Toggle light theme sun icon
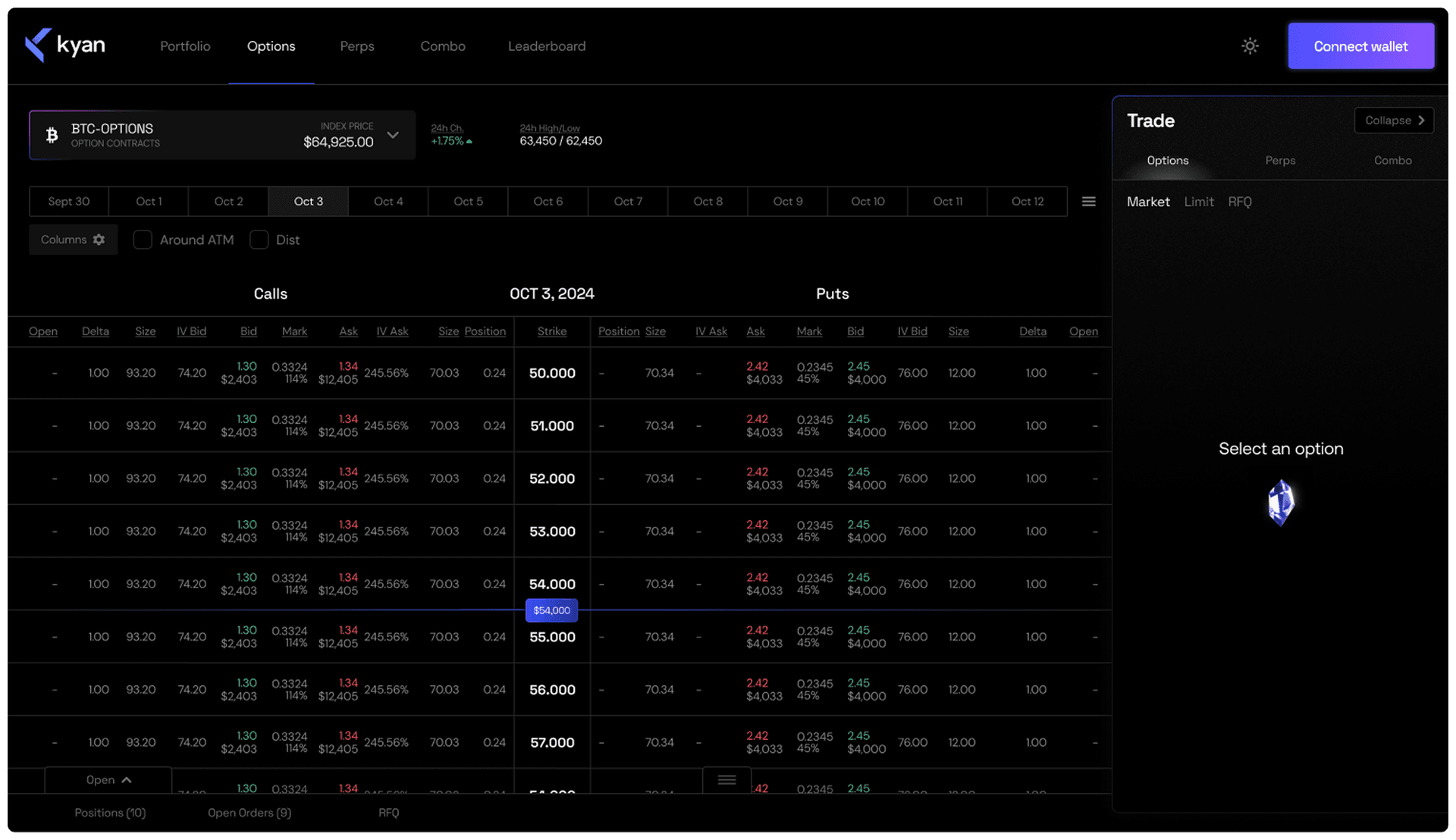1456x840 pixels. click(x=1250, y=46)
